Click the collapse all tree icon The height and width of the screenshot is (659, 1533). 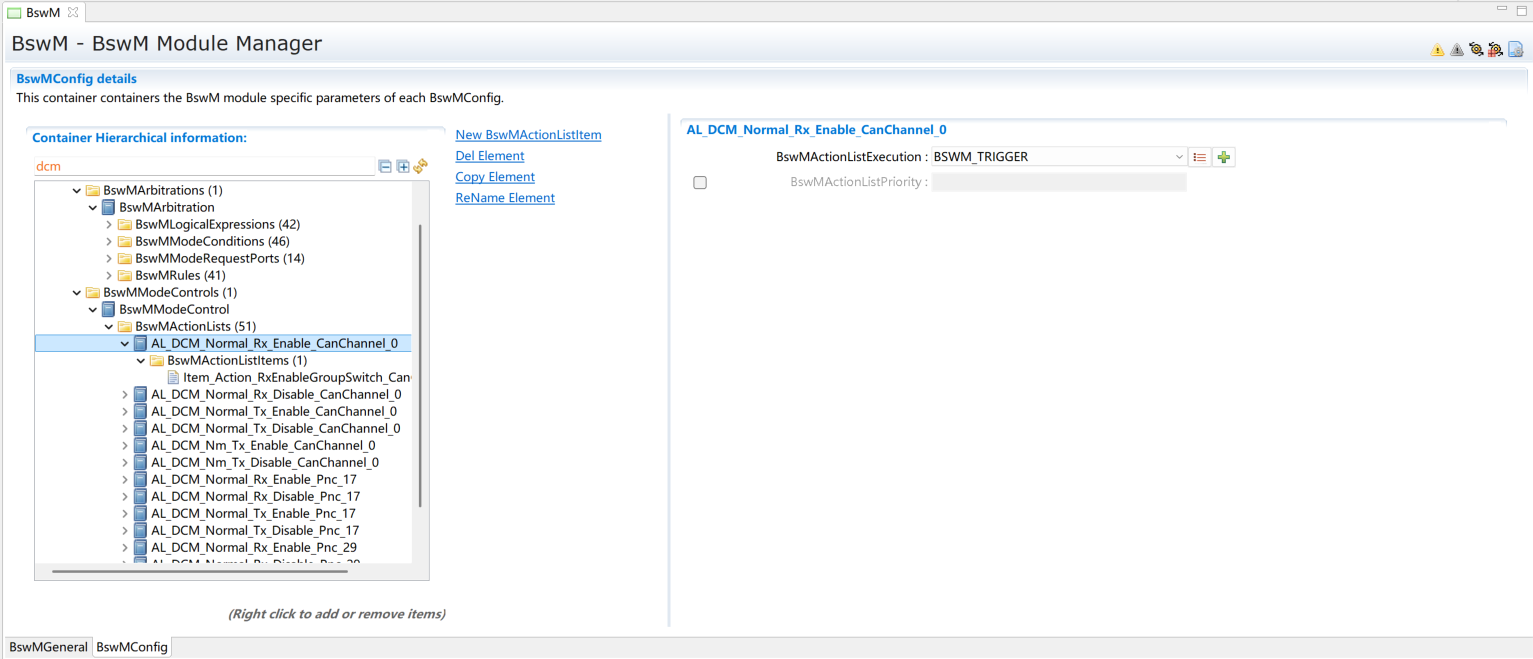(385, 167)
